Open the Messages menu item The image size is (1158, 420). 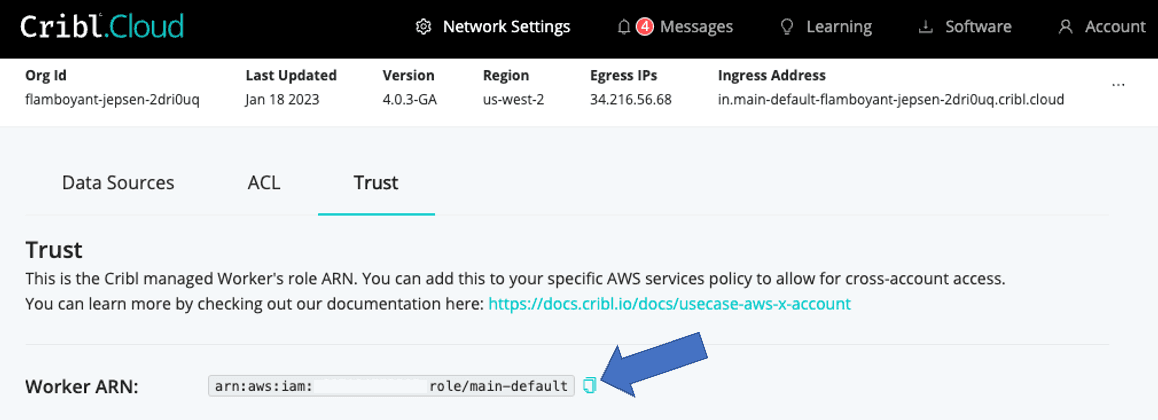(696, 27)
